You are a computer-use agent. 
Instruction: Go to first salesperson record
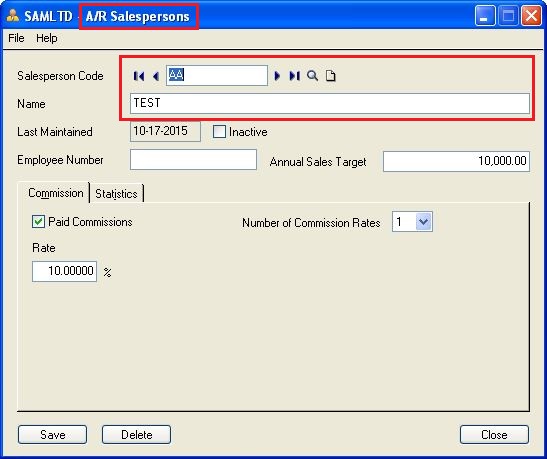[x=138, y=76]
